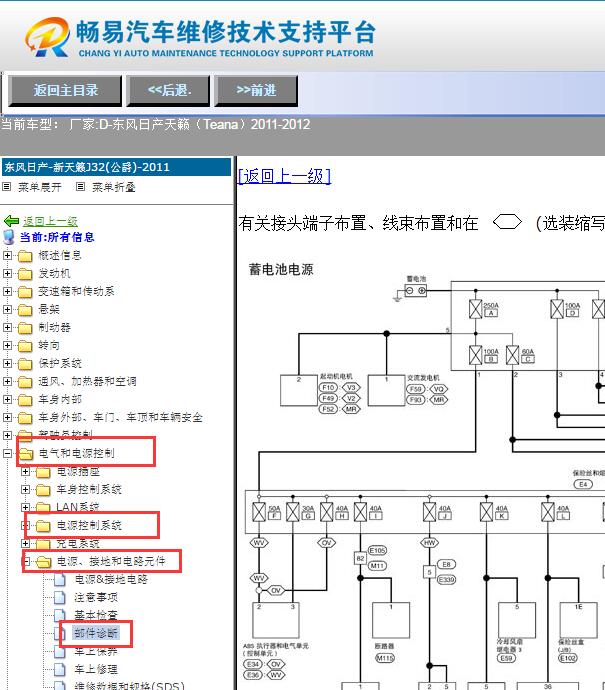This screenshot has width=605, height=690.
Task: Expand the 制动器 tree node
Action: 7,327
